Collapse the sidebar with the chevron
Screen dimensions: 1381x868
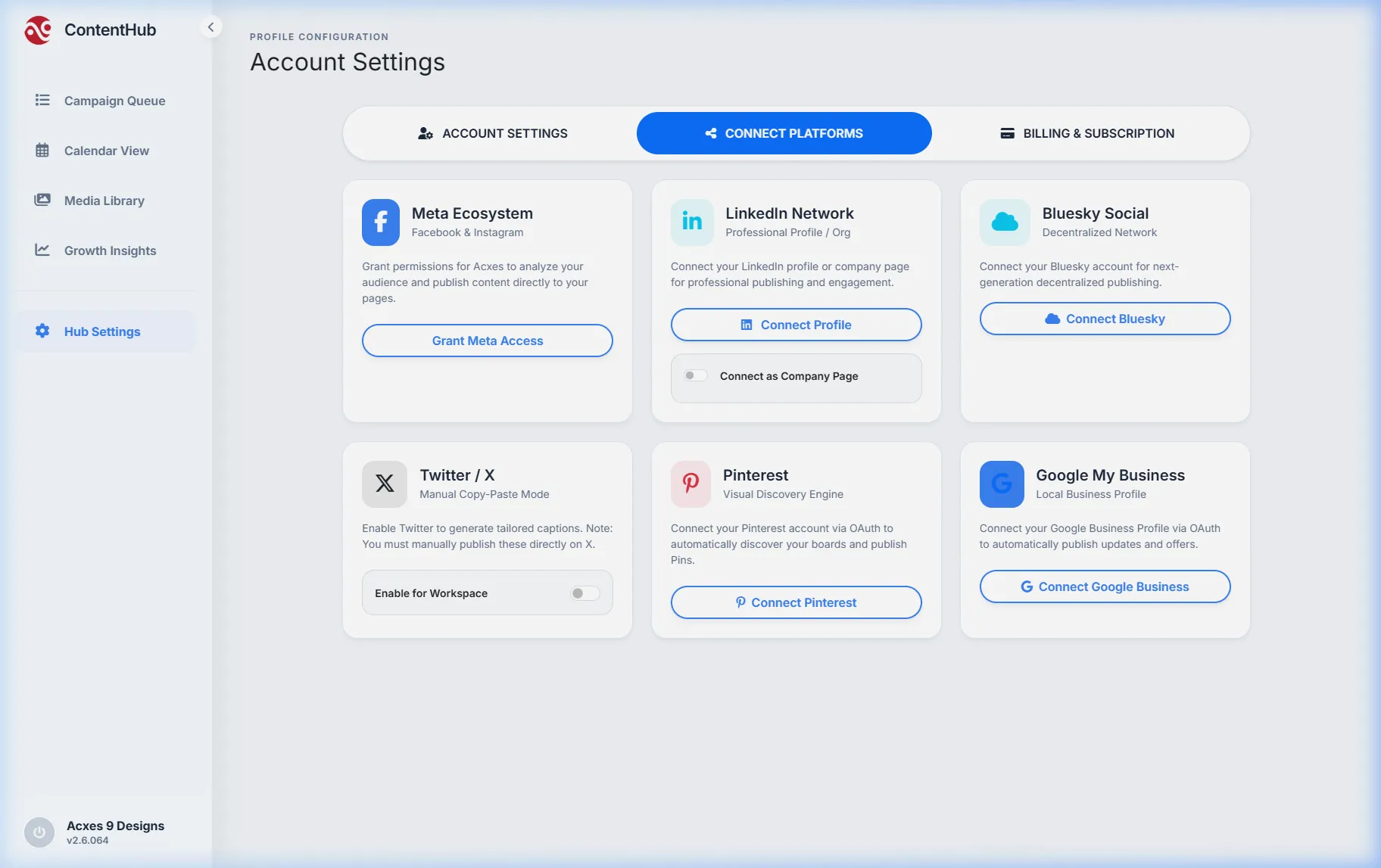210,27
